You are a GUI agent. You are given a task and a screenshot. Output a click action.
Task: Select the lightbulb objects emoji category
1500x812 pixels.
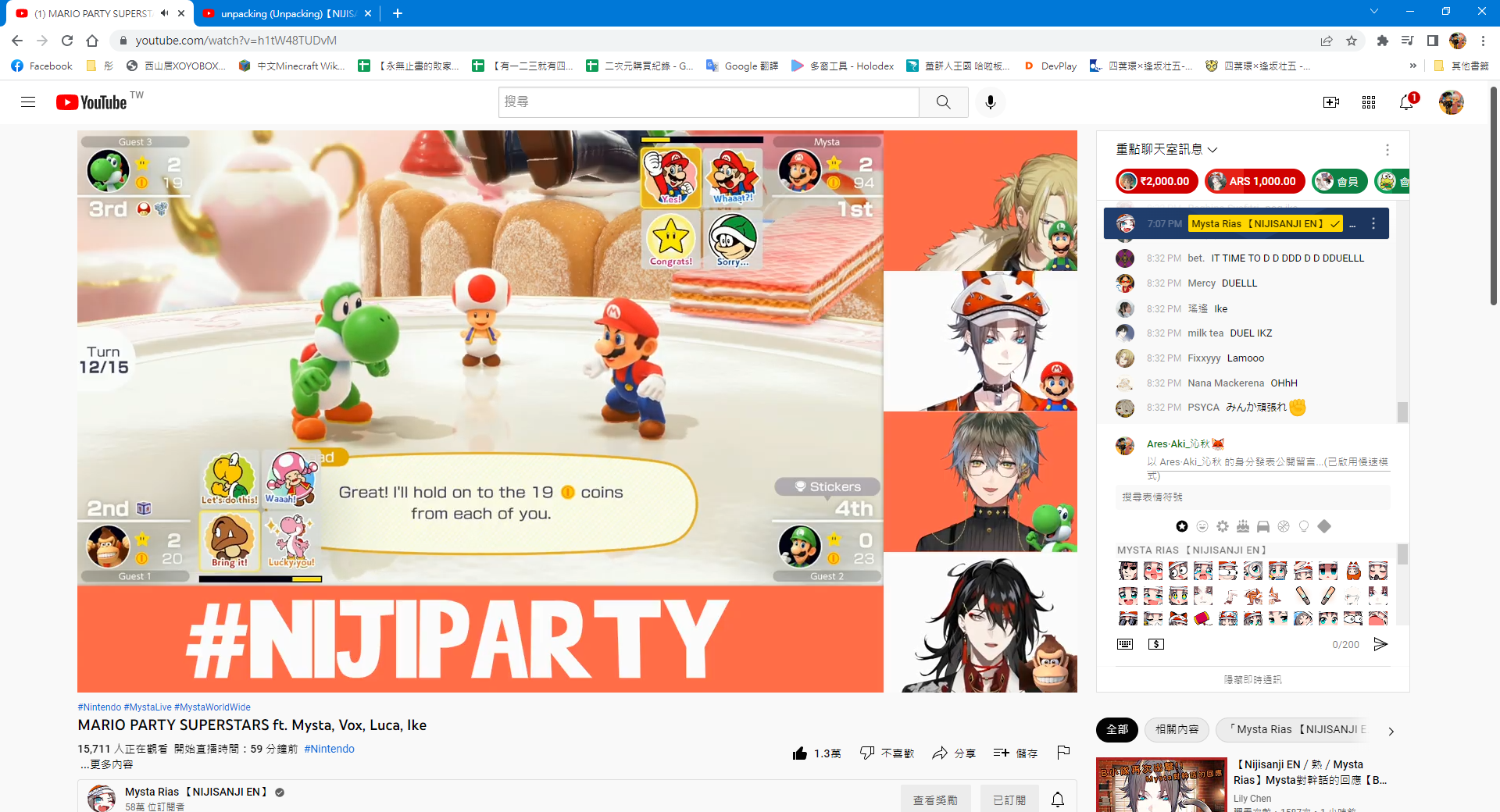1304,526
